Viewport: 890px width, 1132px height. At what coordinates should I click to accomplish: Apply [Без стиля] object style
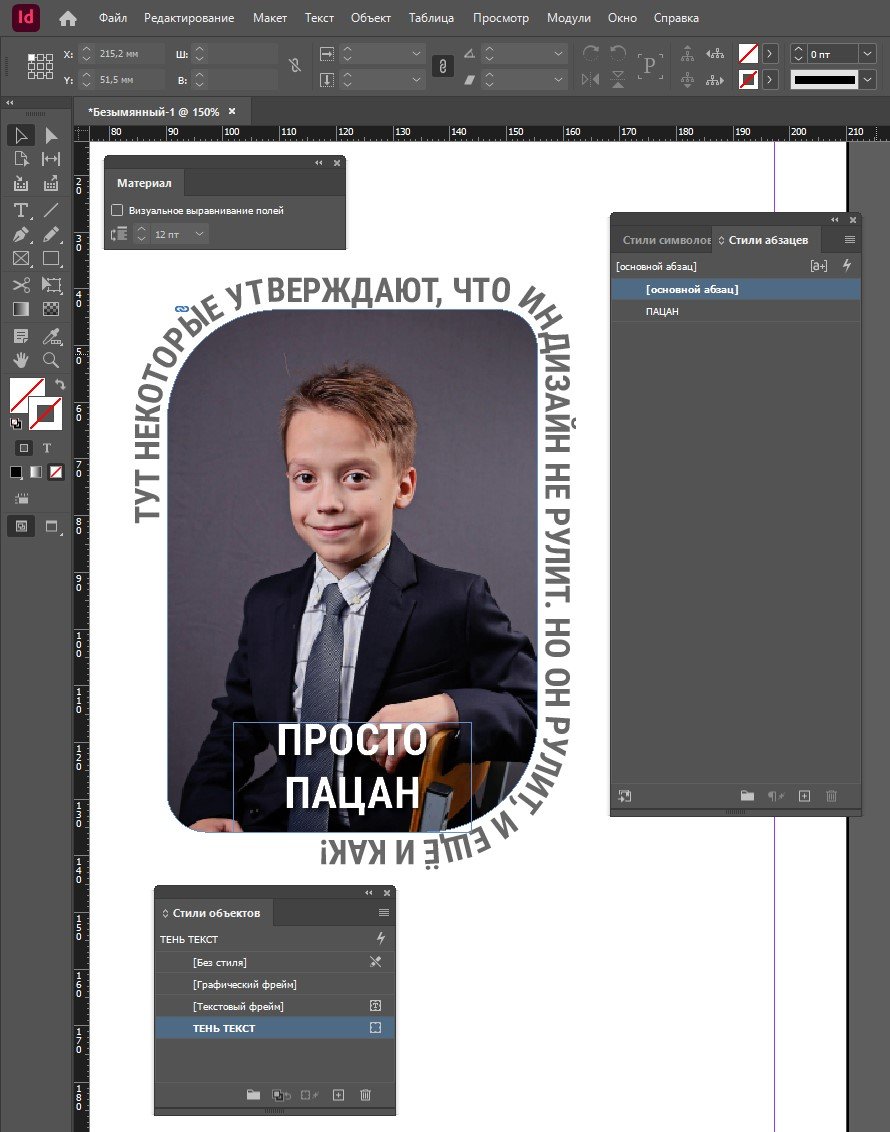click(x=275, y=962)
